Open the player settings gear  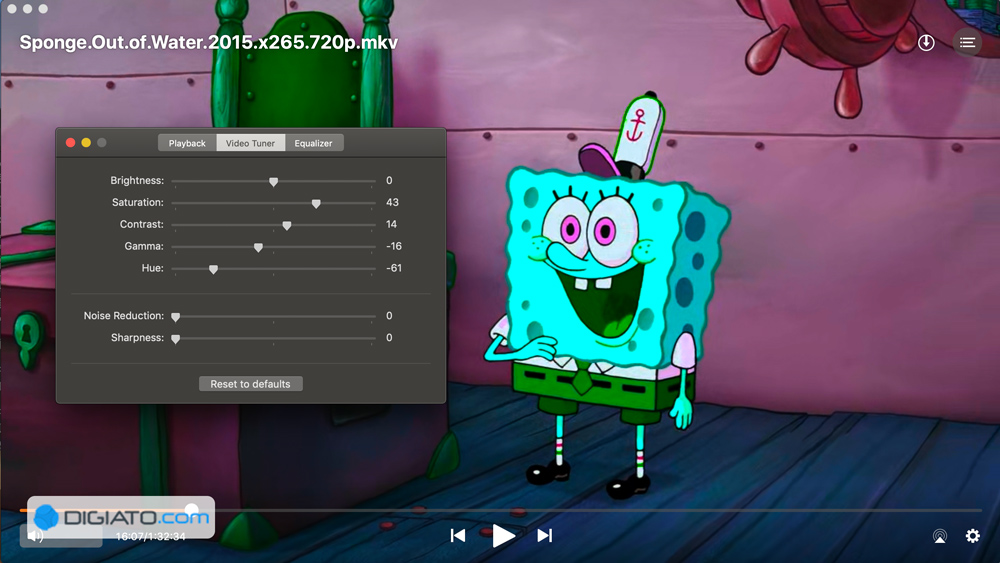pyautogui.click(x=973, y=536)
